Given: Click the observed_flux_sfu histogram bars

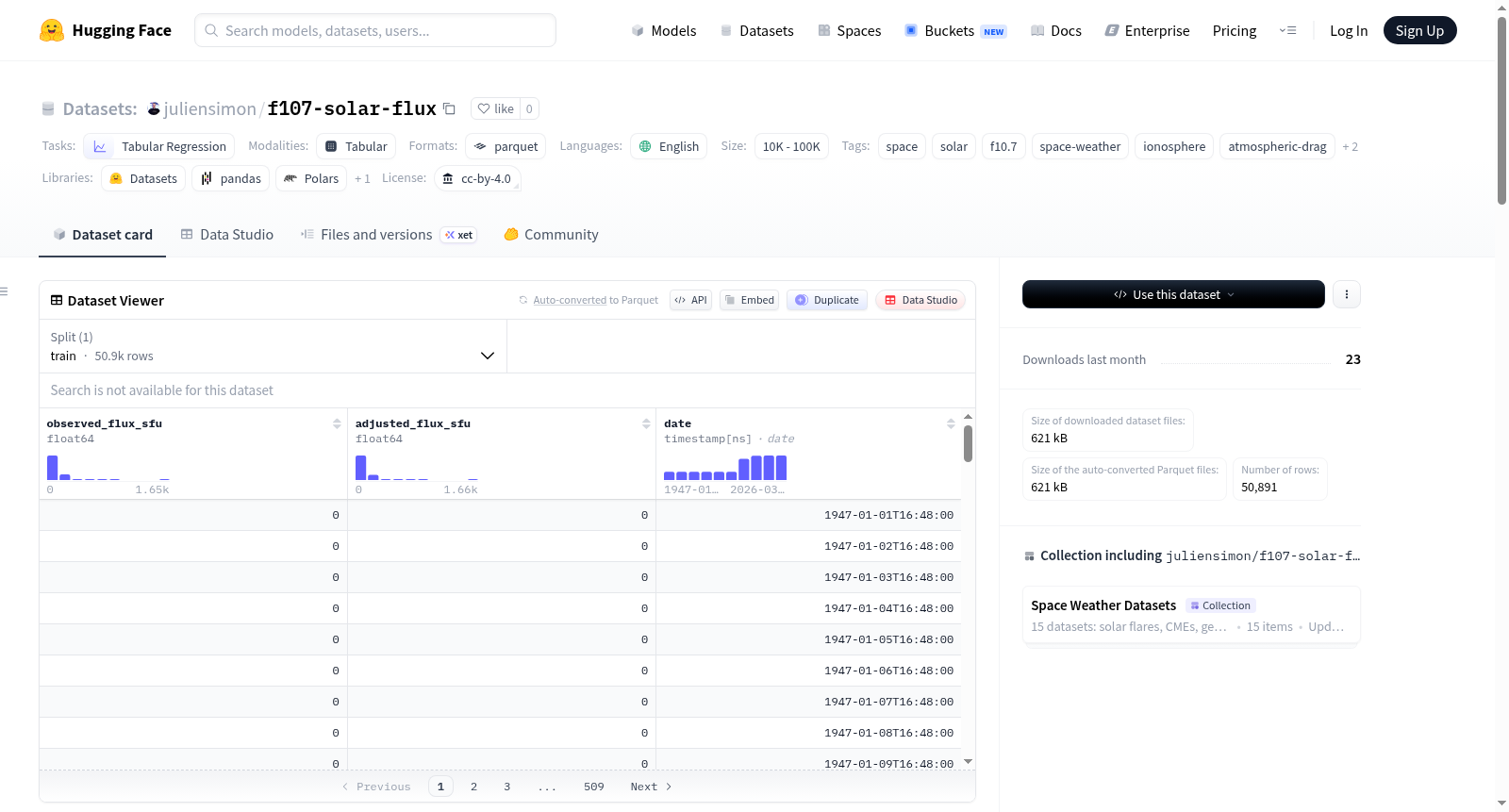Looking at the screenshot, I should (x=108, y=467).
